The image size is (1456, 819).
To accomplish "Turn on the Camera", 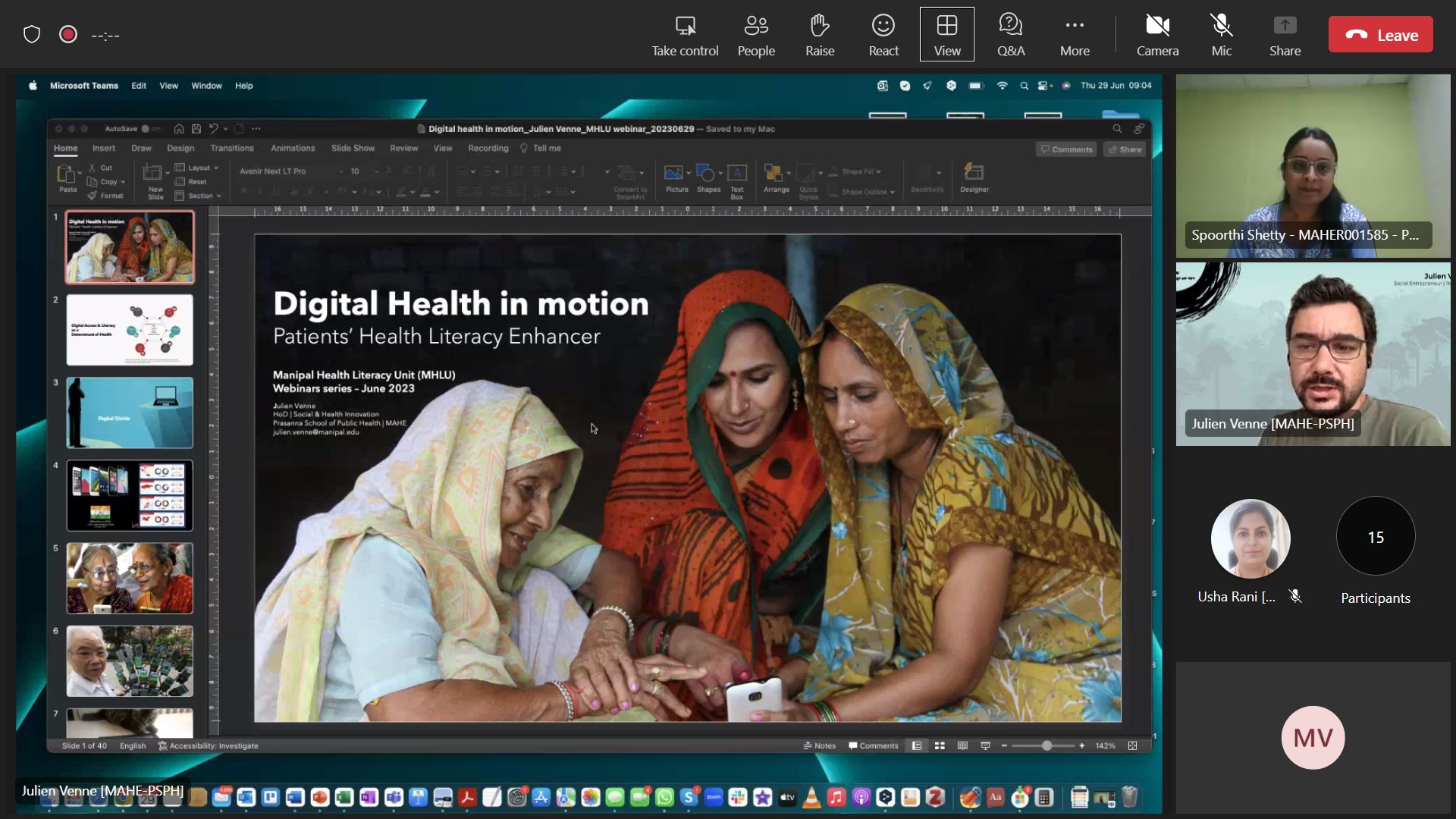I will coord(1156,35).
